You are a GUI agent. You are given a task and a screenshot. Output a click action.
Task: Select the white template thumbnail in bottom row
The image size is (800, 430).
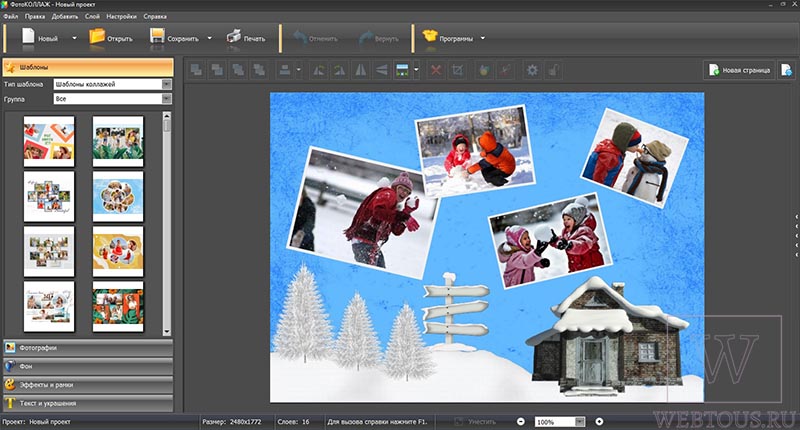[x=49, y=307]
